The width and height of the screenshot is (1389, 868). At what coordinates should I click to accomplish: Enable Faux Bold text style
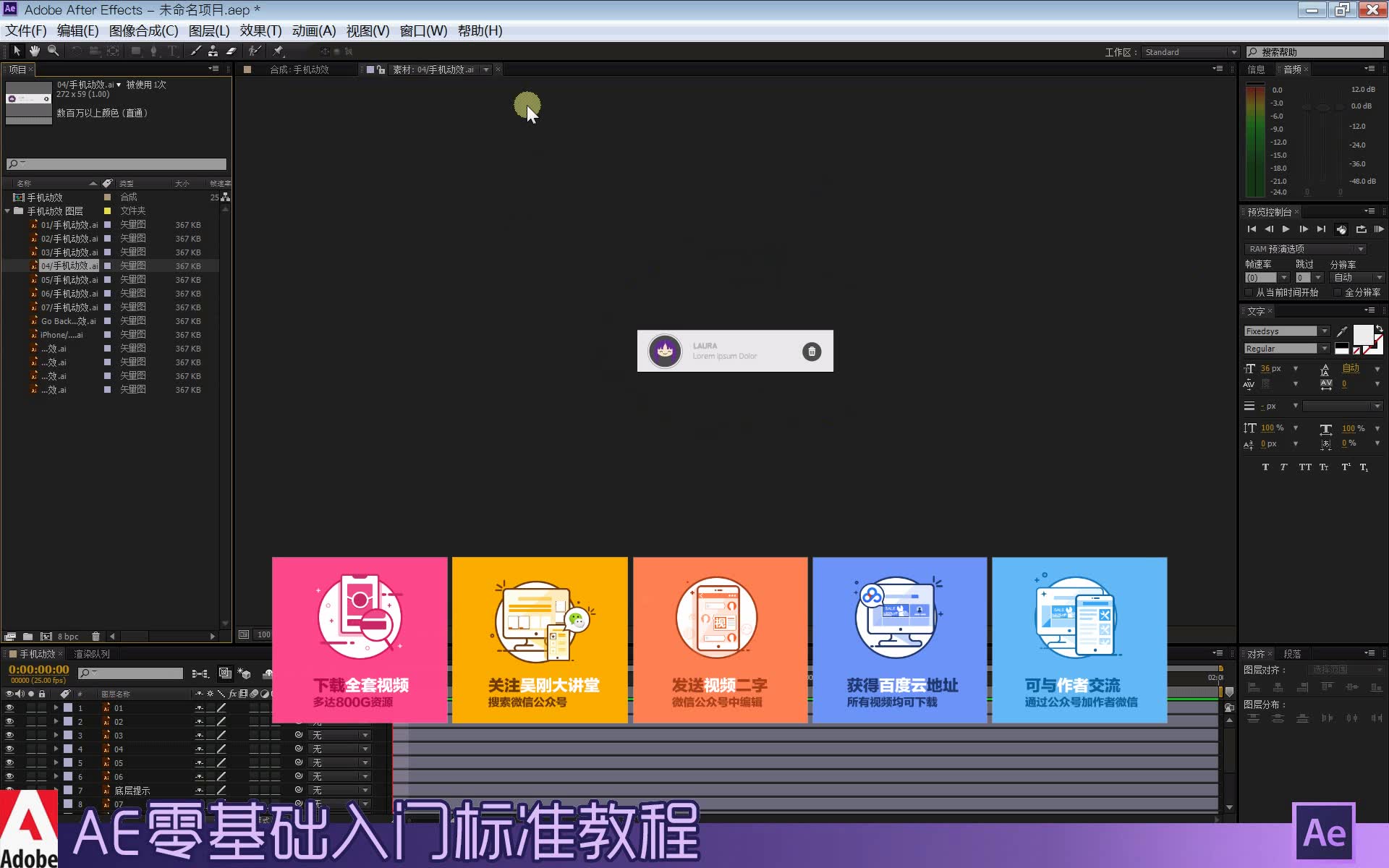coord(1265,467)
